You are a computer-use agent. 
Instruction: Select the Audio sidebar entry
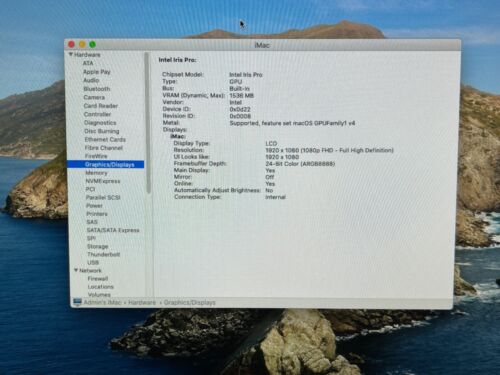point(91,80)
